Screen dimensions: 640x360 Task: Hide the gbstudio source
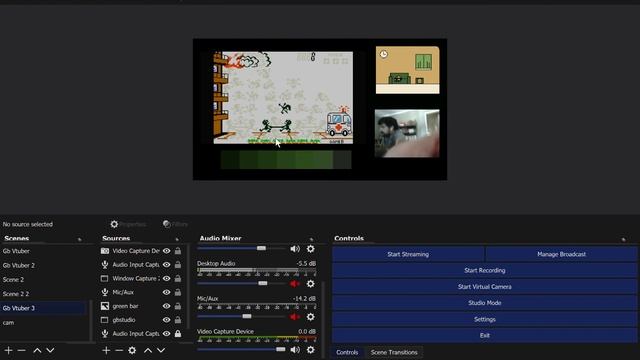[167, 320]
